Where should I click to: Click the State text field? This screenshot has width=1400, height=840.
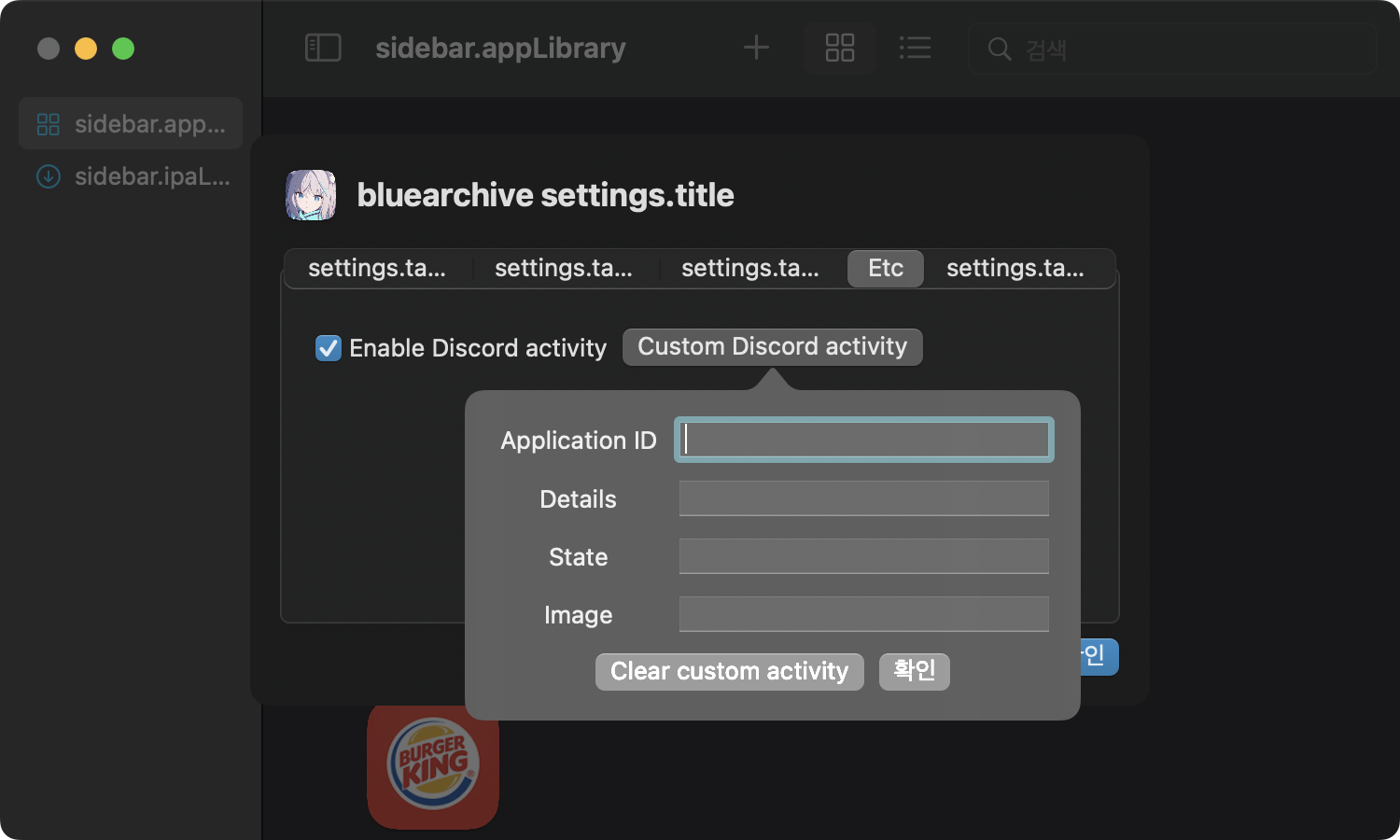864,556
